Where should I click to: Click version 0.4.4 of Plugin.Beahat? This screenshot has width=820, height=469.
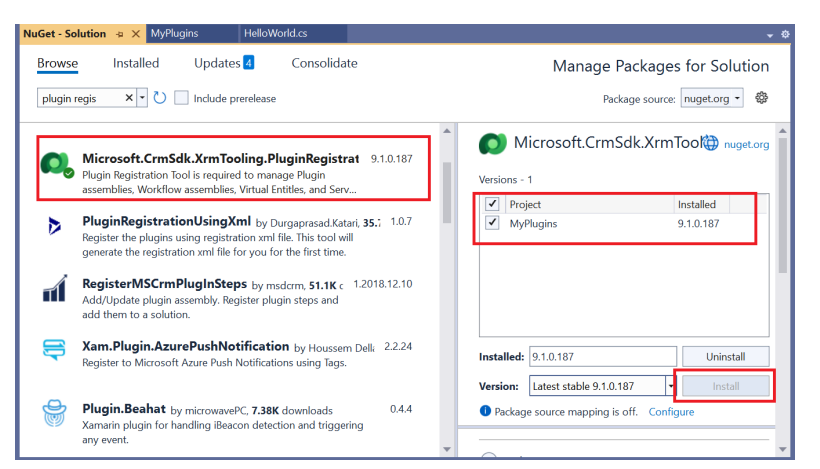coord(401,409)
